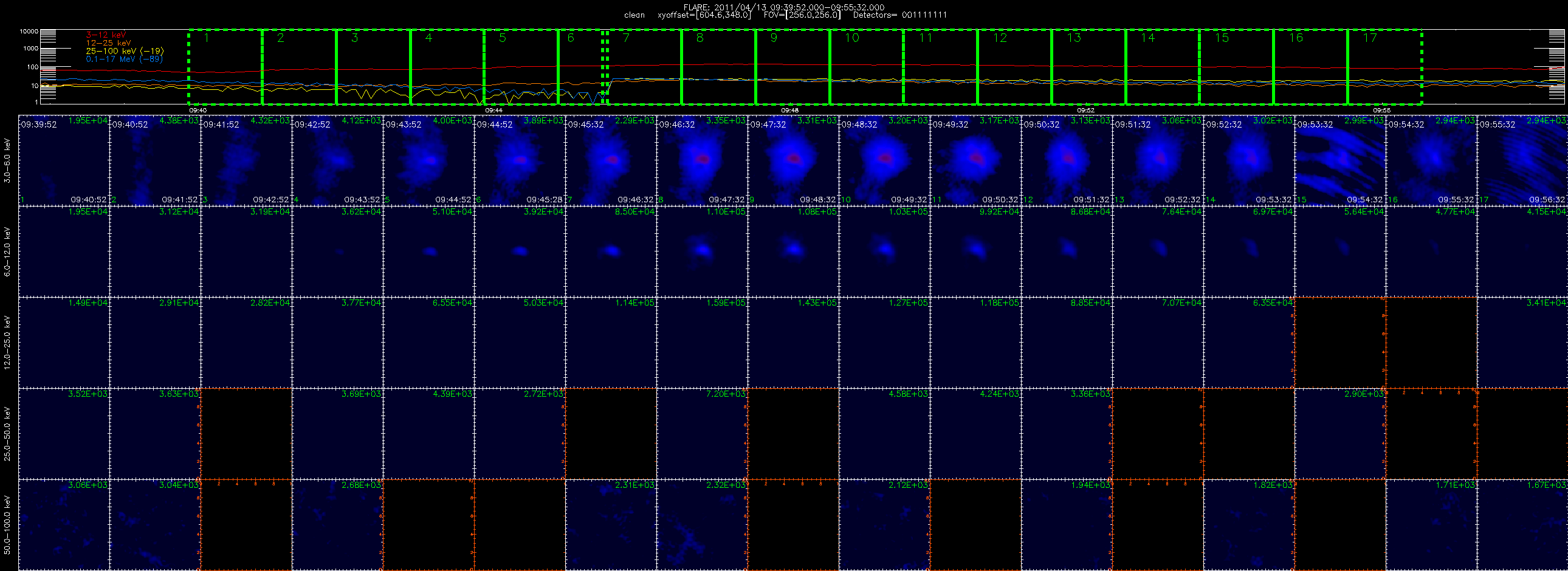Open the 3-6 keV image starting 09:48:32

pos(884,160)
